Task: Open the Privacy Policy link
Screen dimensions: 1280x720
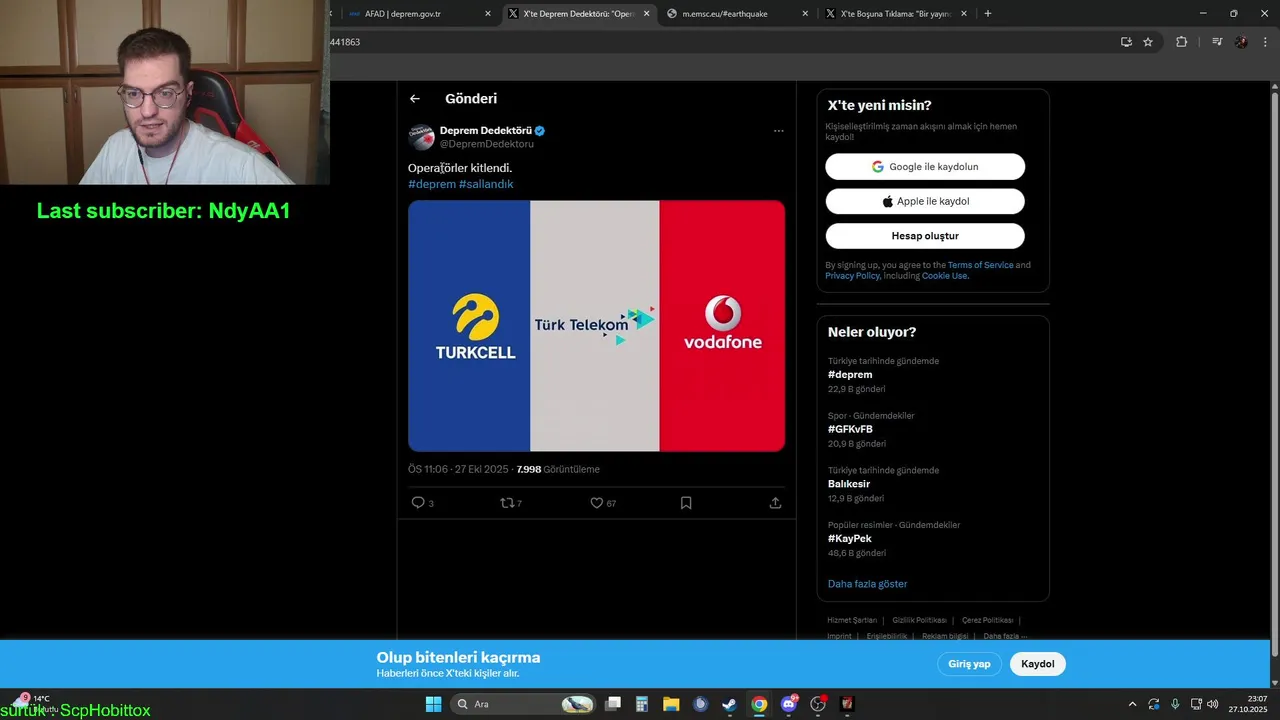Action: click(x=853, y=276)
